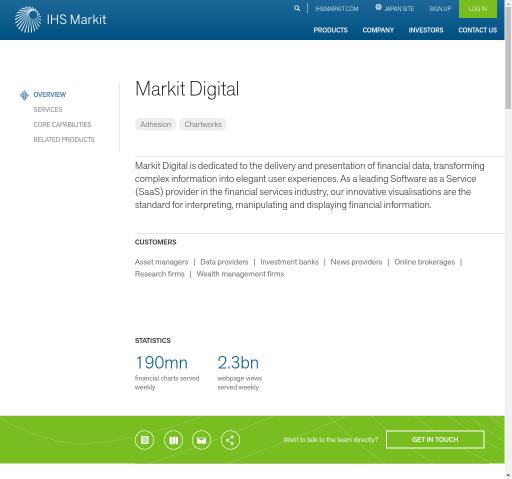
Task: Open the Company menu
Action: click(x=378, y=30)
